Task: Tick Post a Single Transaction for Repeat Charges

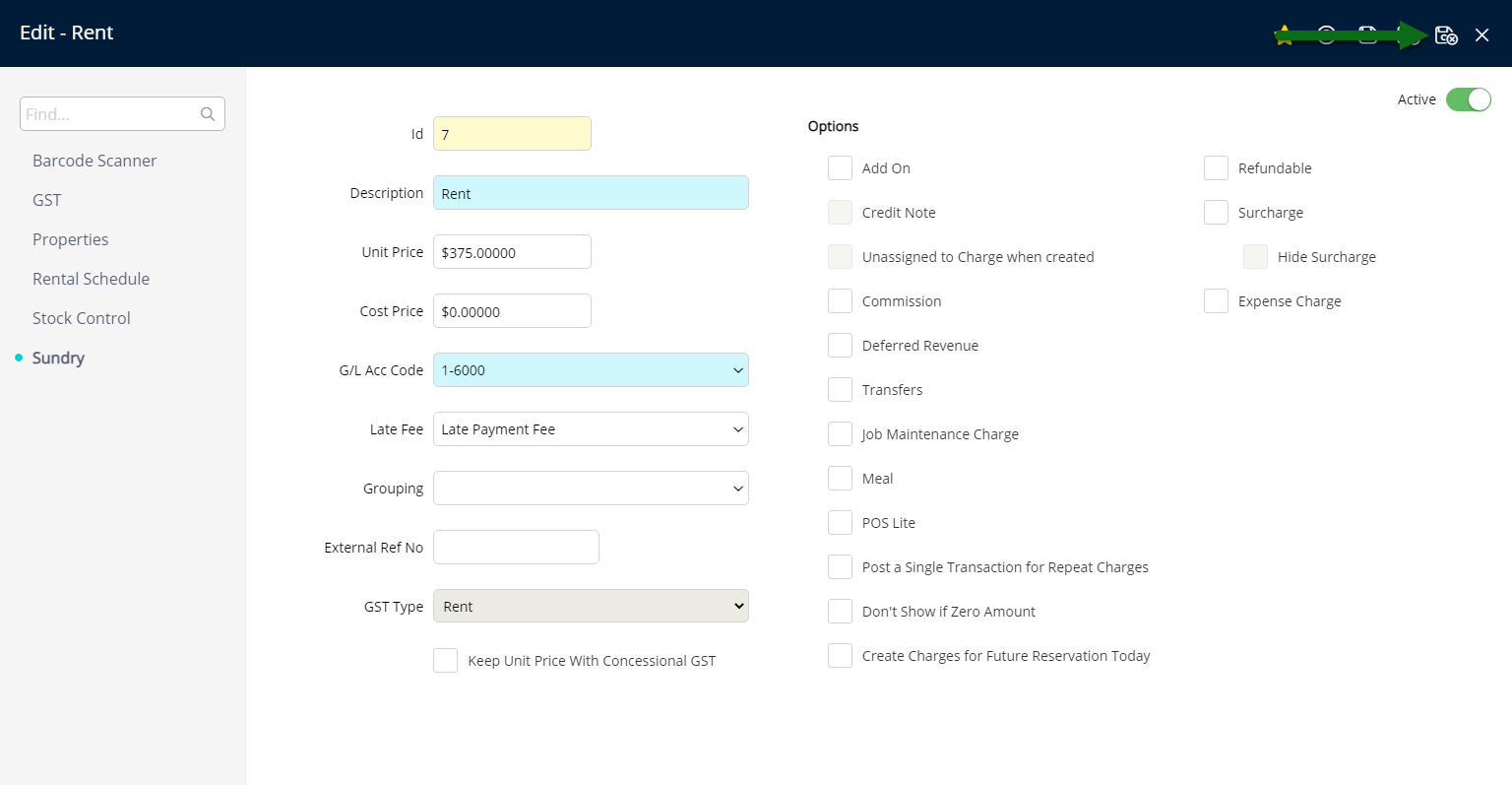Action: pos(840,567)
